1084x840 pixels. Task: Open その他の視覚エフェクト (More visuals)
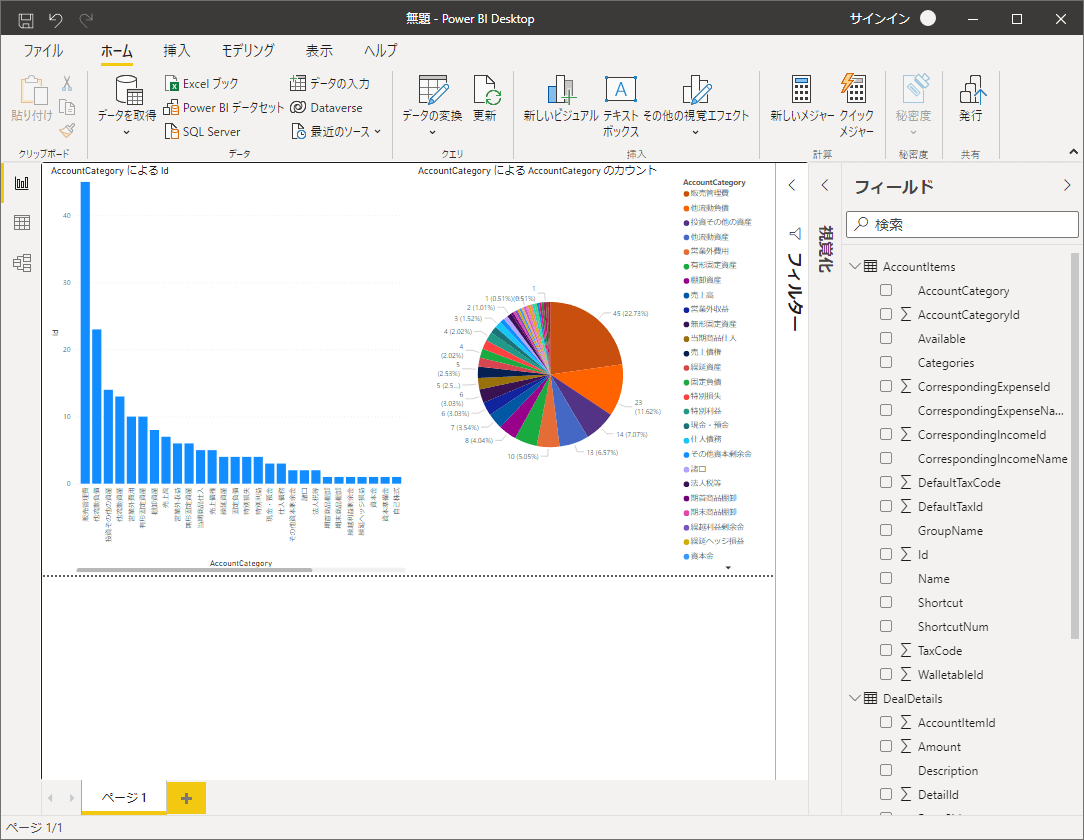coord(696,105)
